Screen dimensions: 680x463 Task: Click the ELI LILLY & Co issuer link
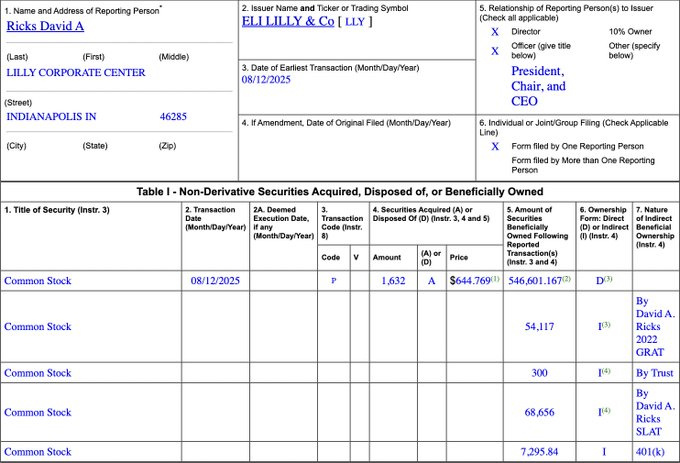coord(288,21)
